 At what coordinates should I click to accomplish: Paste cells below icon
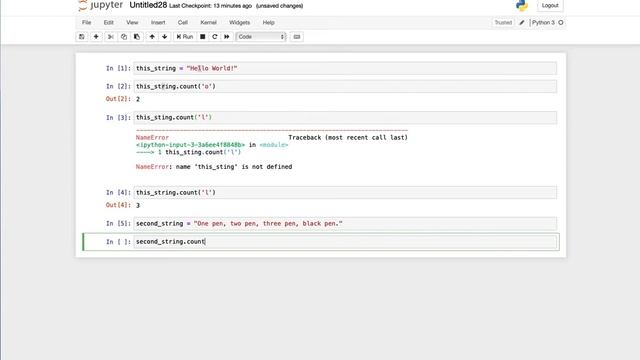[137, 37]
